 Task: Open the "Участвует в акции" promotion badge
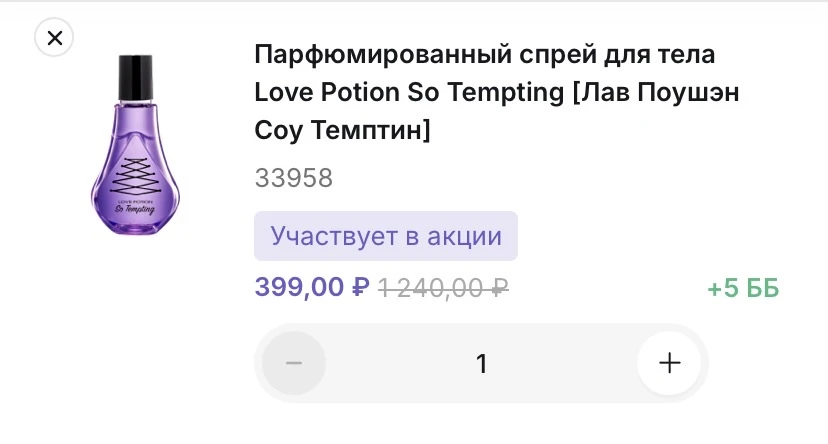(385, 236)
